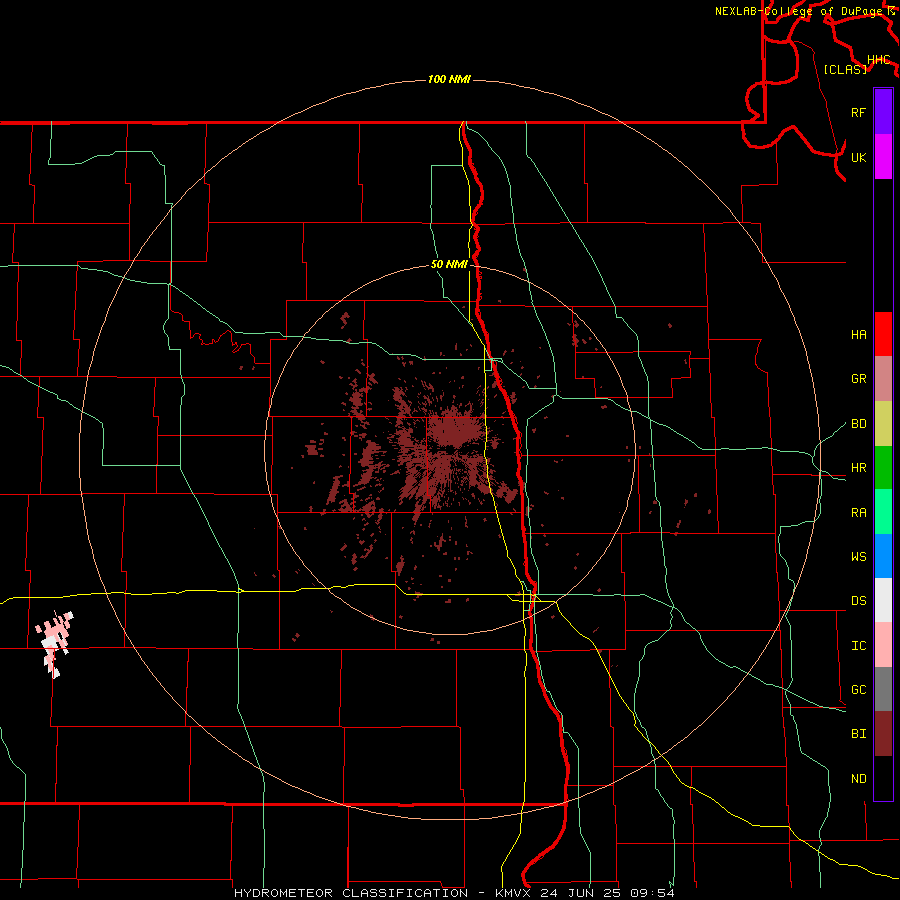Click the HA legend label
The image size is (900, 900).
858,335
